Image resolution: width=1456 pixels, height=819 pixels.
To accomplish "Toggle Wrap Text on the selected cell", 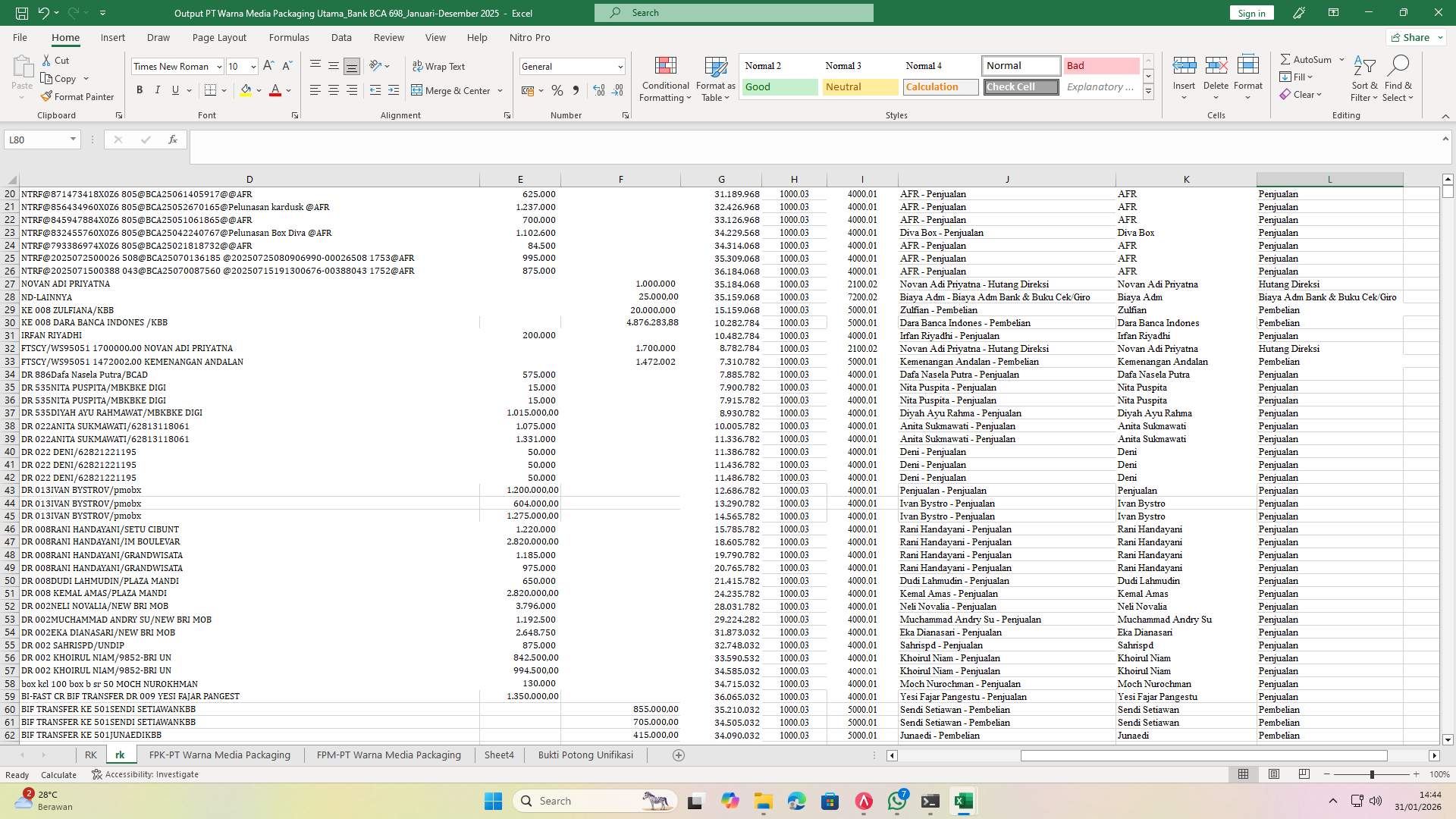I will click(x=438, y=66).
